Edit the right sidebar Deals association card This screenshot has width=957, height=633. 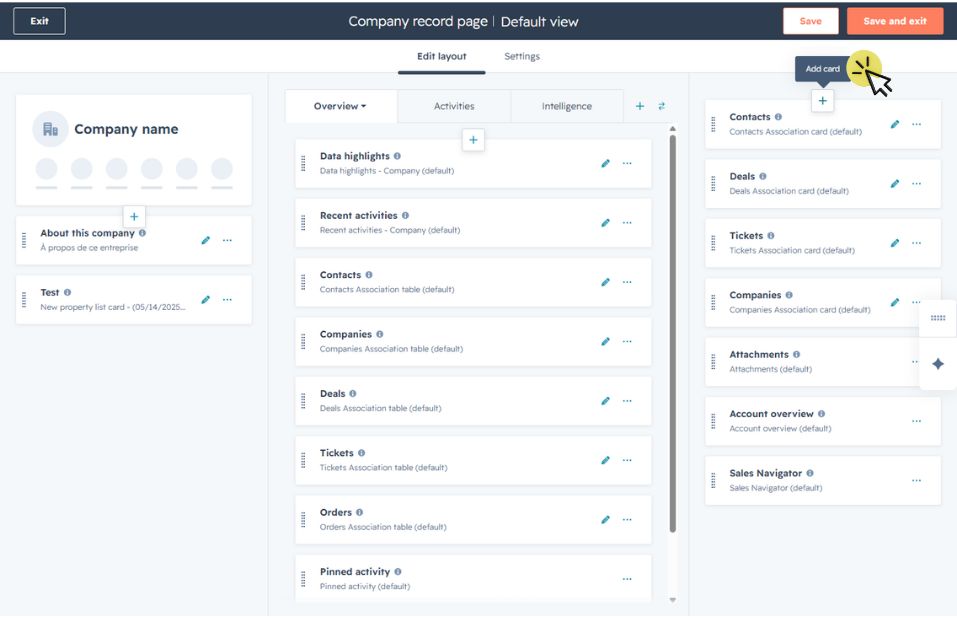[x=895, y=184]
